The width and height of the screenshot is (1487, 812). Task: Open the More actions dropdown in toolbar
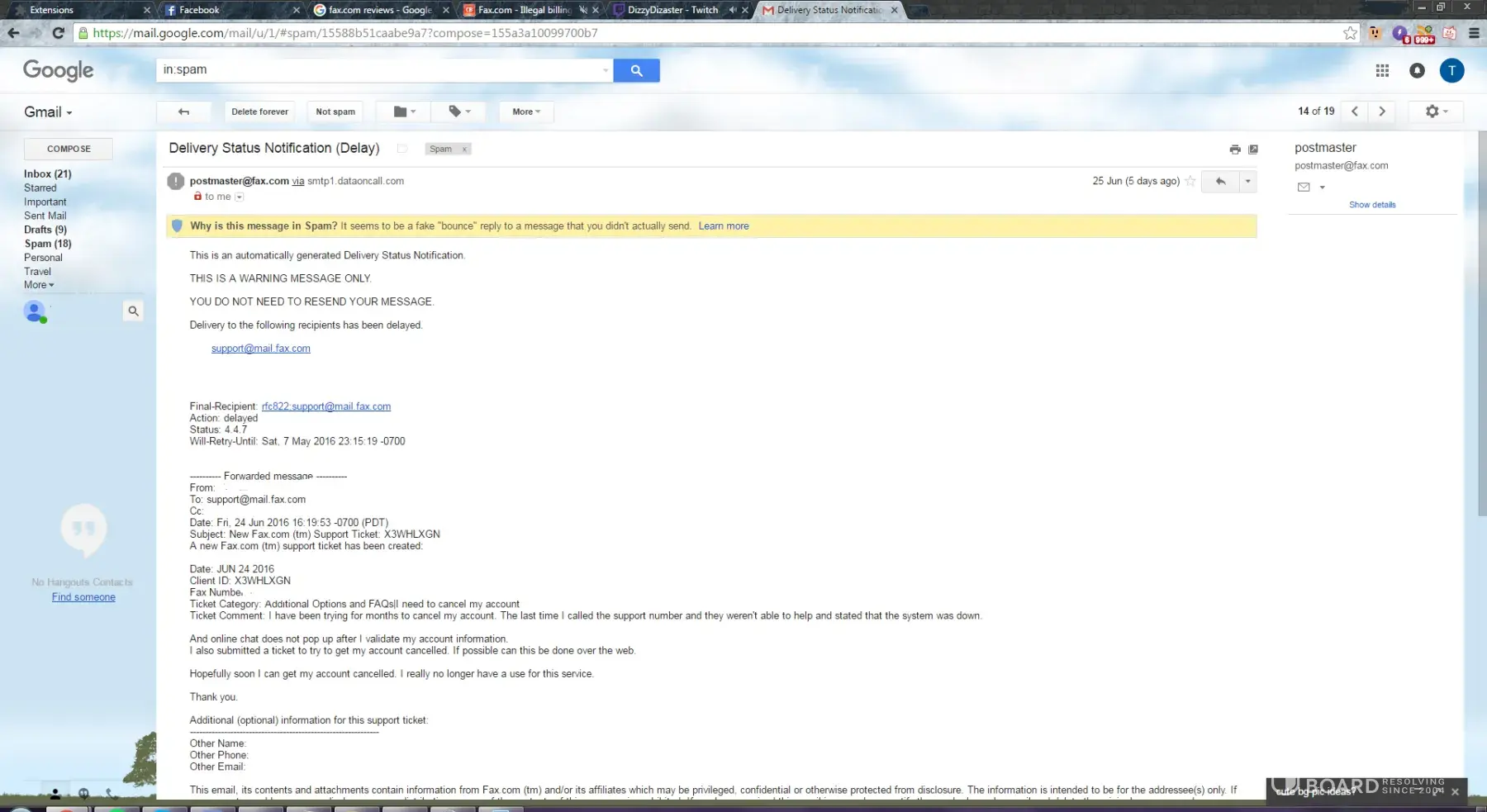pyautogui.click(x=526, y=112)
